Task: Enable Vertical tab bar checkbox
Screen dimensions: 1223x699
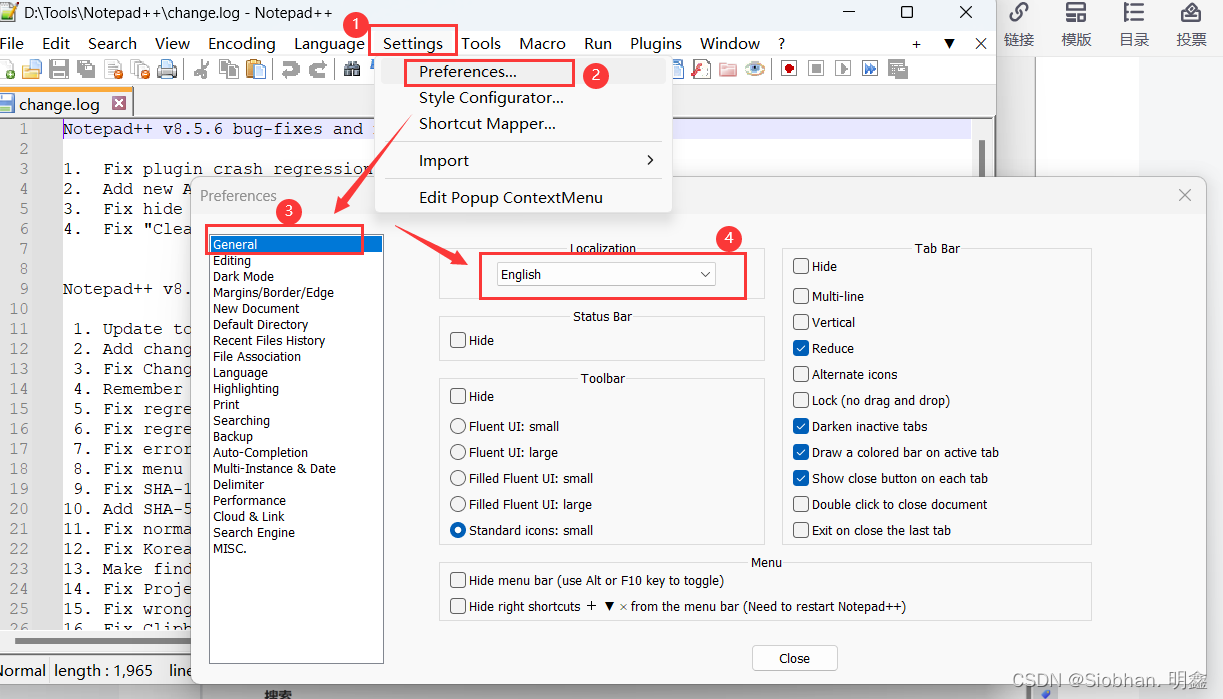Action: pyautogui.click(x=801, y=322)
